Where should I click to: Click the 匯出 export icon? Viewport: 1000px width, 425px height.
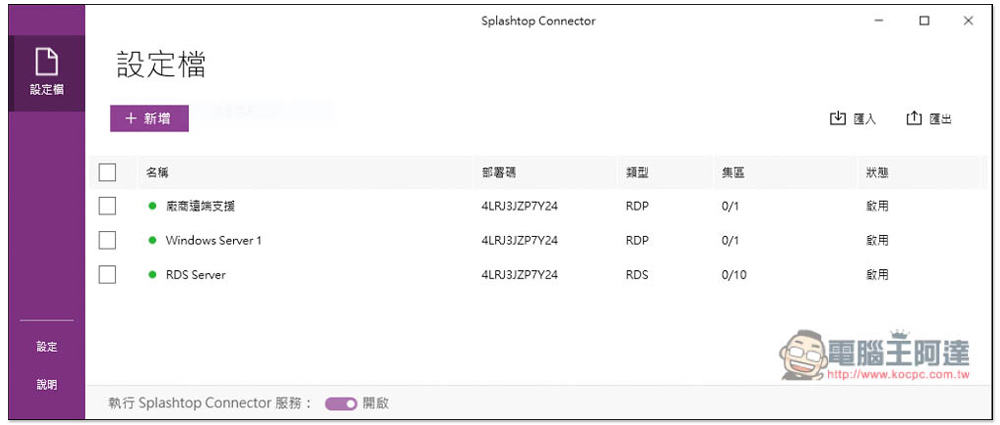[x=914, y=119]
